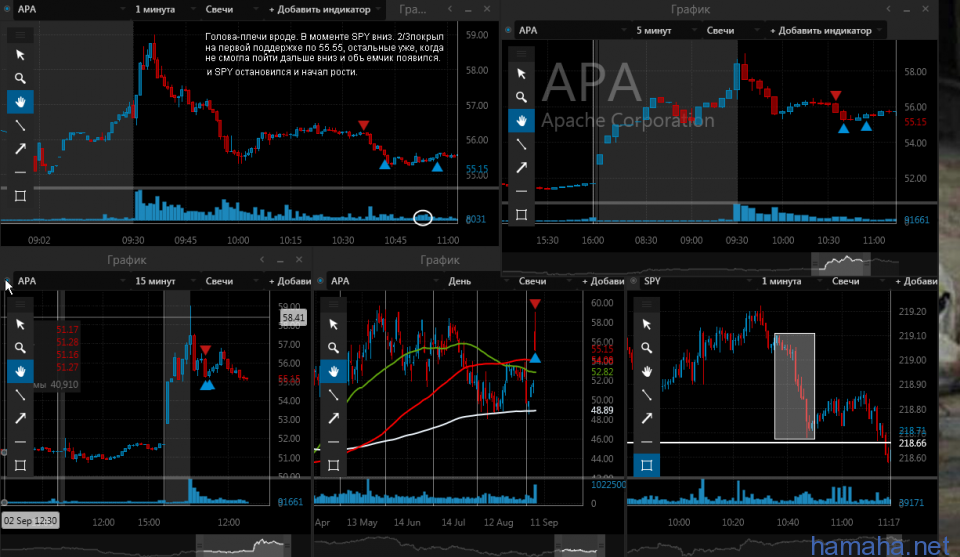This screenshot has height=557, width=960.
Task: Click the 'График' title tab of the 15-minute chart
Action: (127, 260)
